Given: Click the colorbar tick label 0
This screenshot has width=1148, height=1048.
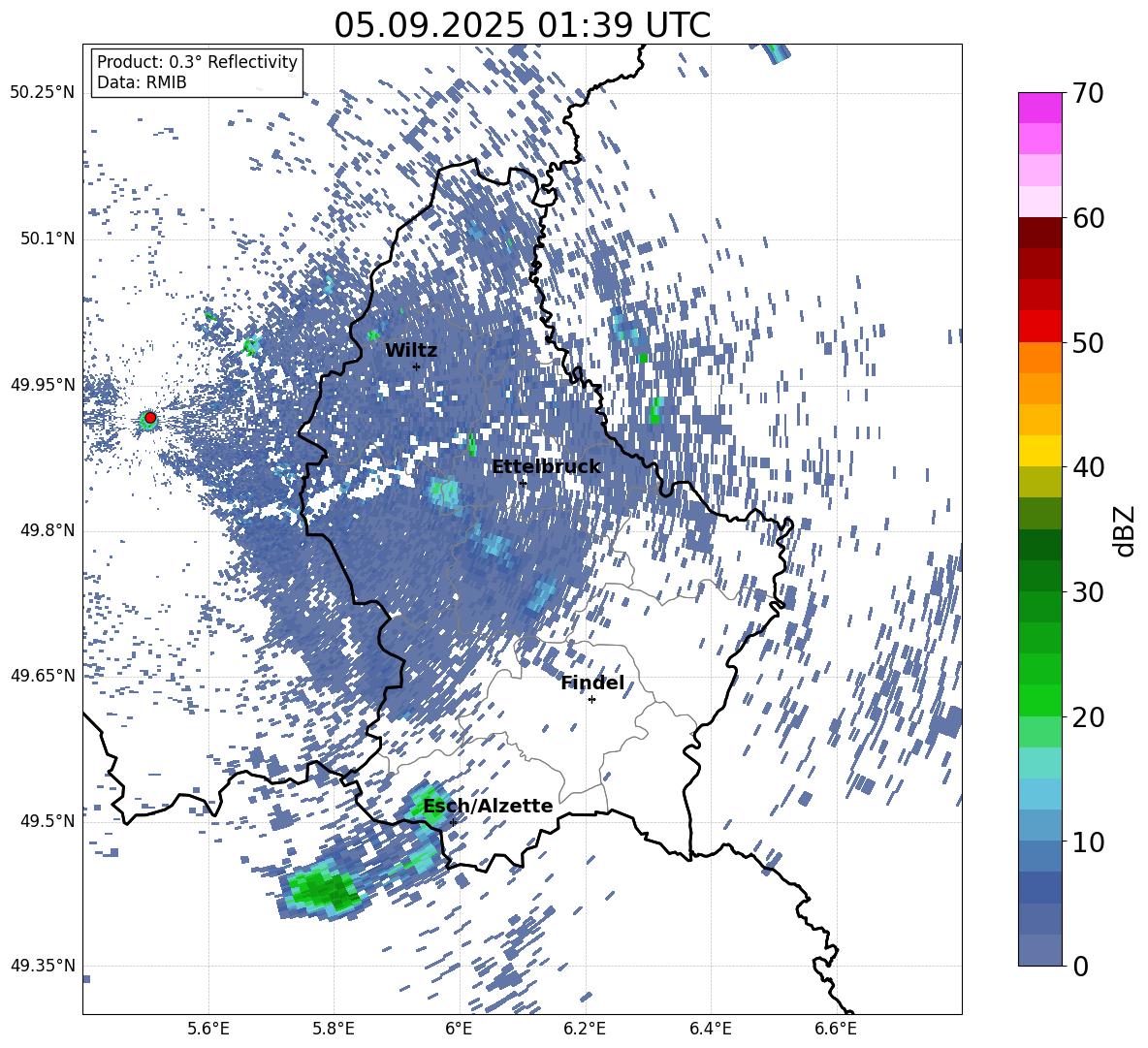Looking at the screenshot, I should pyautogui.click(x=1080, y=966).
